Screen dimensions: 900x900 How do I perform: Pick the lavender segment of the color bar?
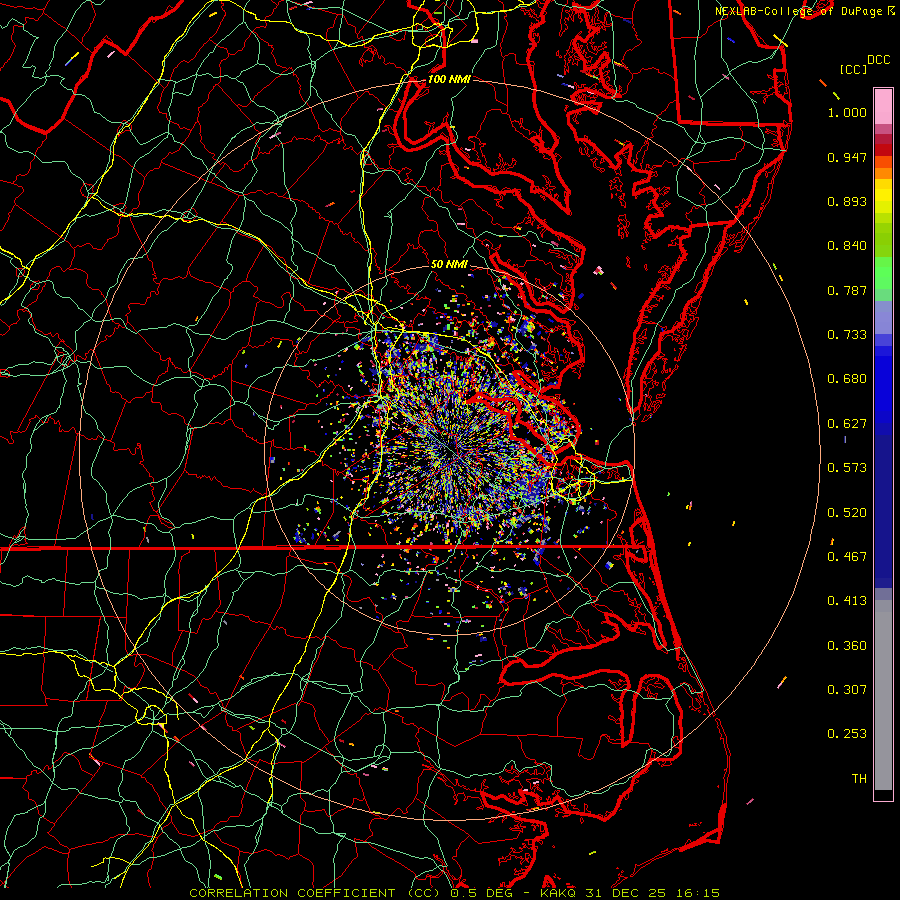pos(883,317)
